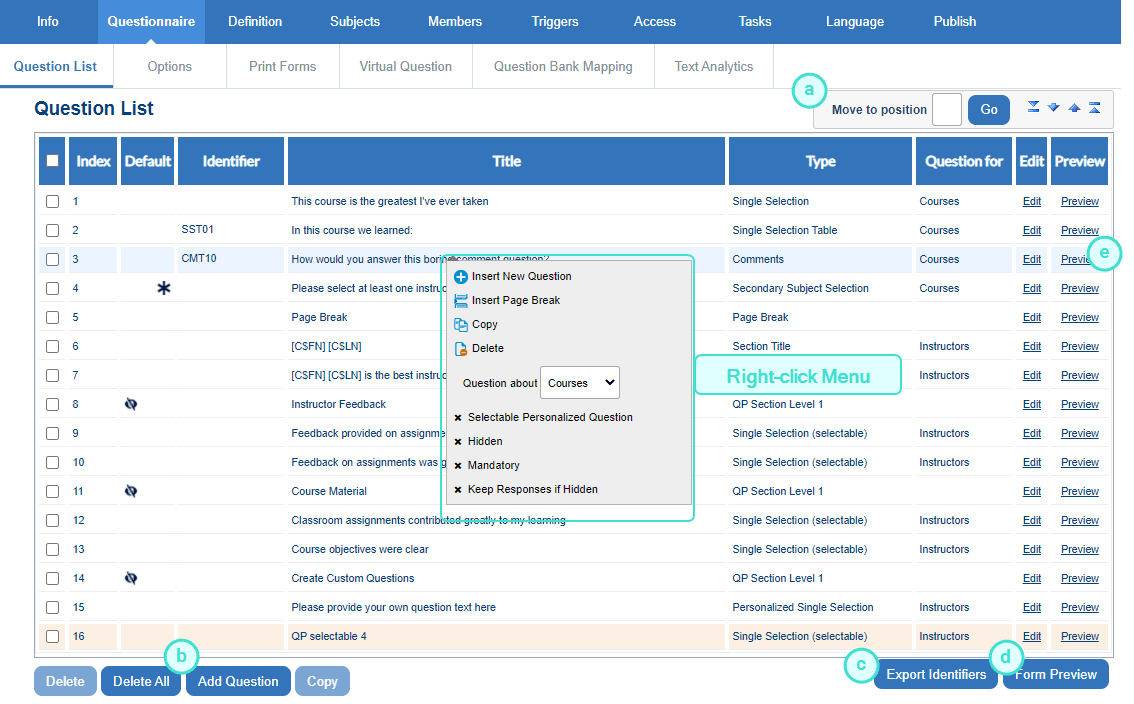
Task: Select checkbox of QP selectable 4 row
Action: tap(52, 636)
